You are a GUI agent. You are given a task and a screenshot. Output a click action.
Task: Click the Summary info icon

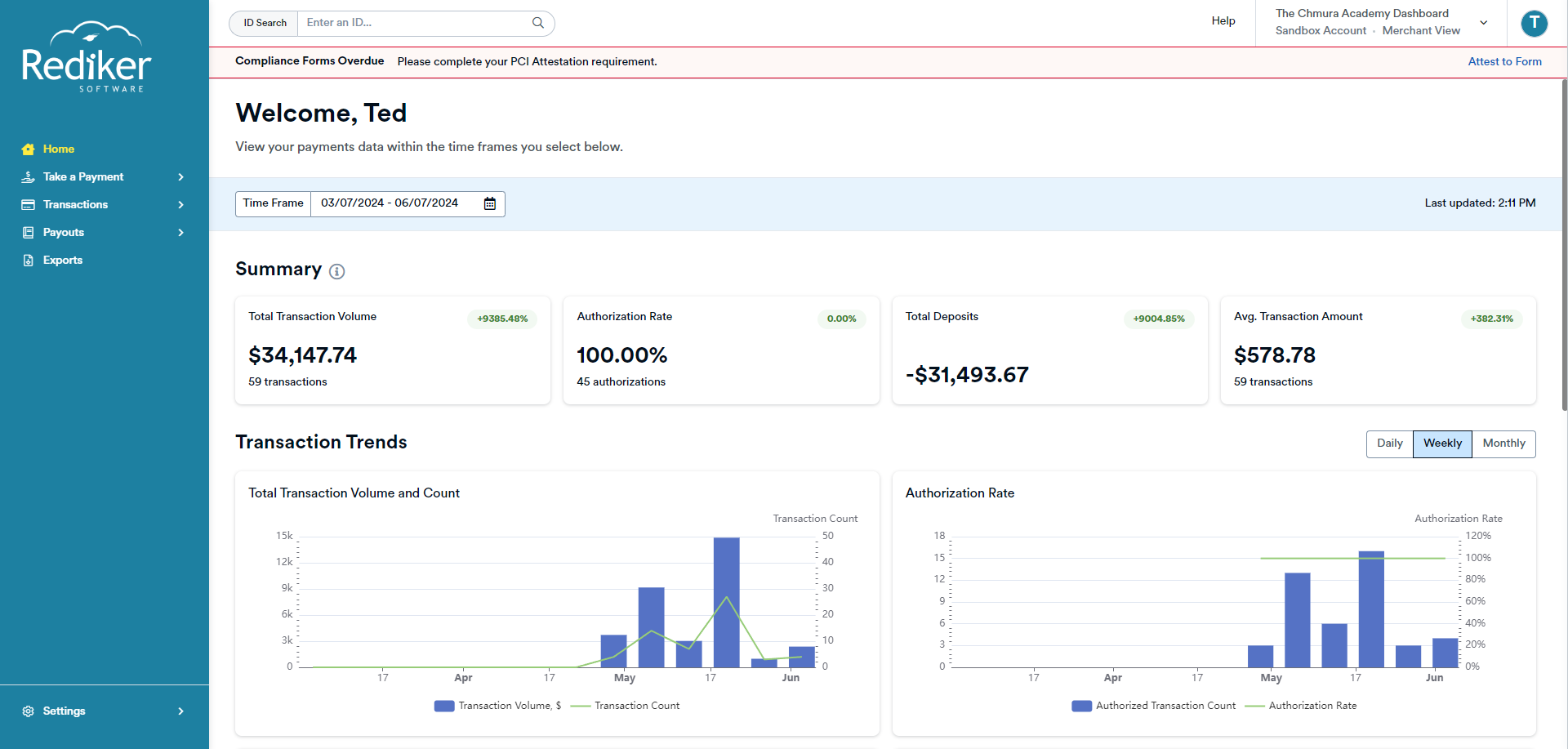point(336,271)
